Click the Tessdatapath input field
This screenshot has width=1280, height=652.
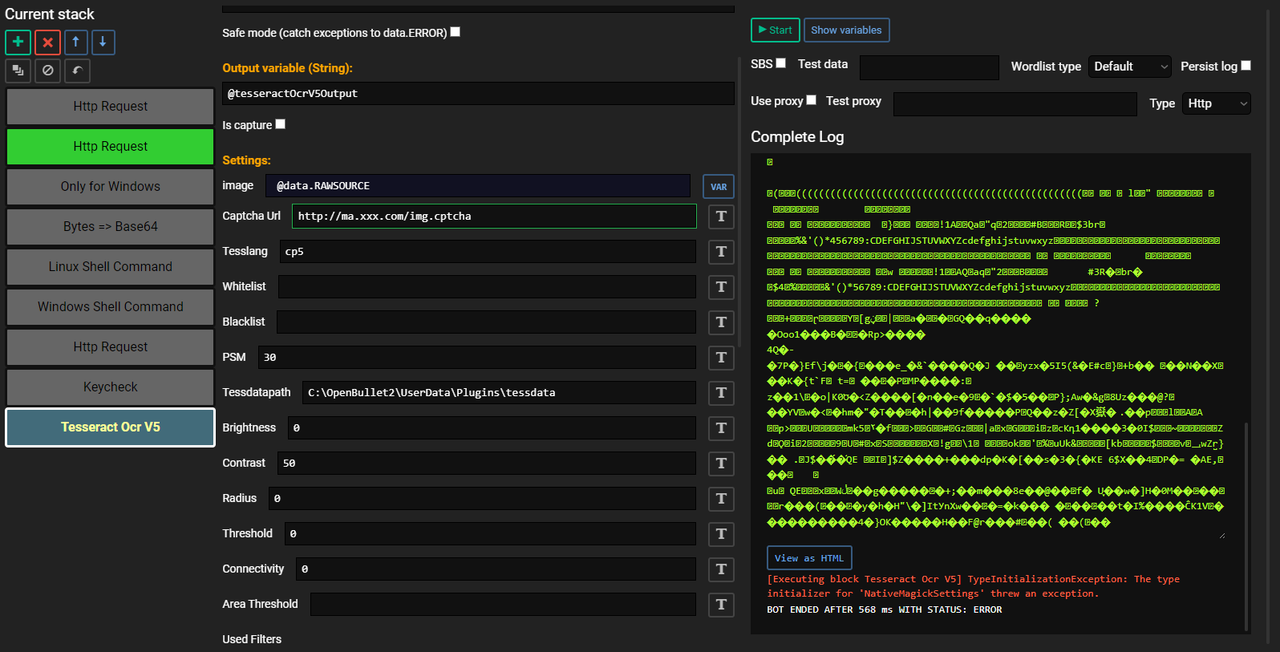click(498, 393)
